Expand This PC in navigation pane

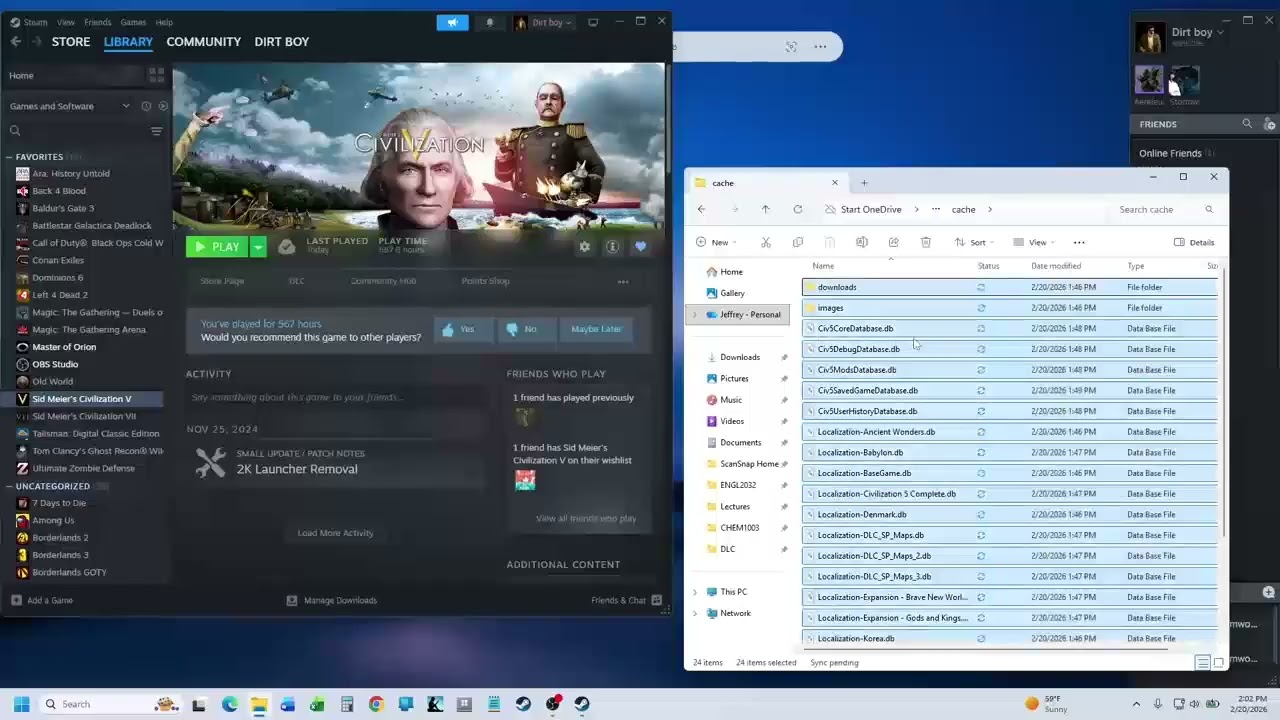[695, 592]
